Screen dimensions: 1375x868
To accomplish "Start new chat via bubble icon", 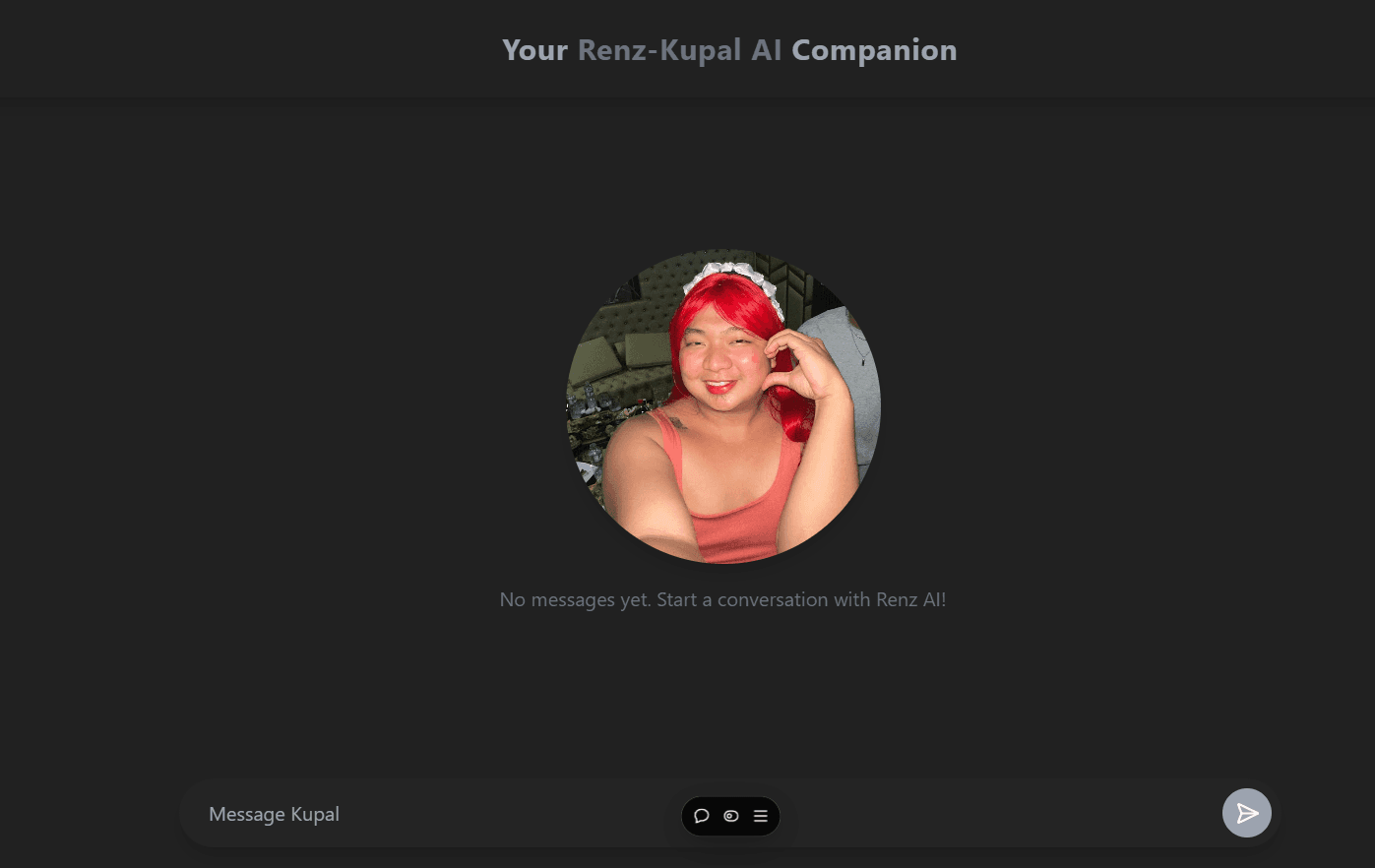I will tap(702, 816).
